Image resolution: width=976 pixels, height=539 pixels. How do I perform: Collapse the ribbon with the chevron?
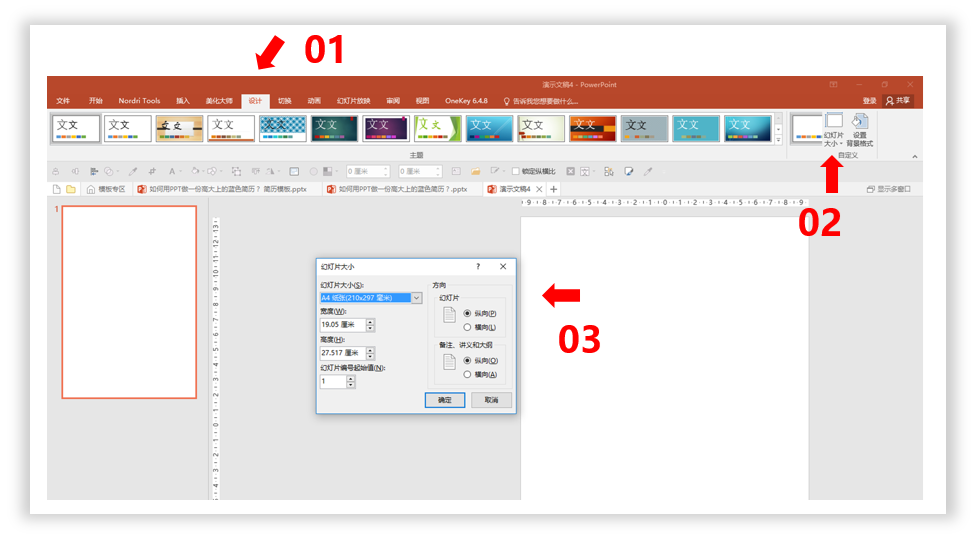tap(914, 157)
